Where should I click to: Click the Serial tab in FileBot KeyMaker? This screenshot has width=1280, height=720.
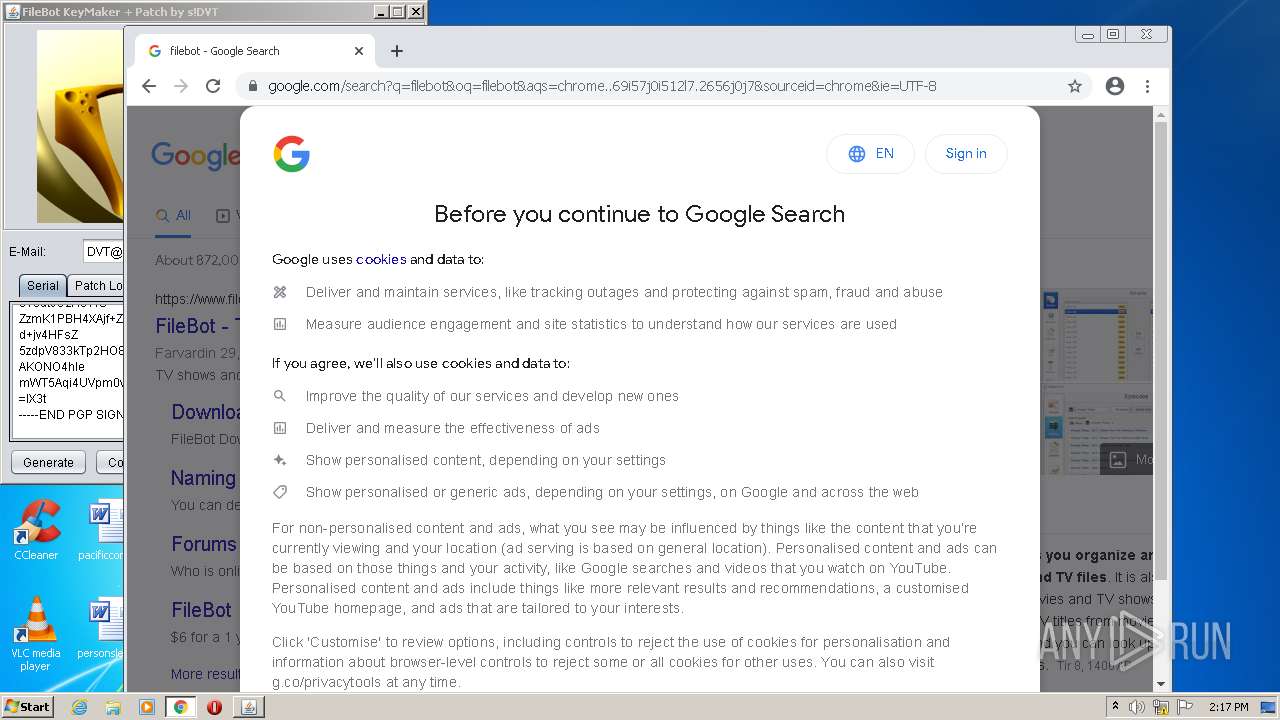(42, 285)
